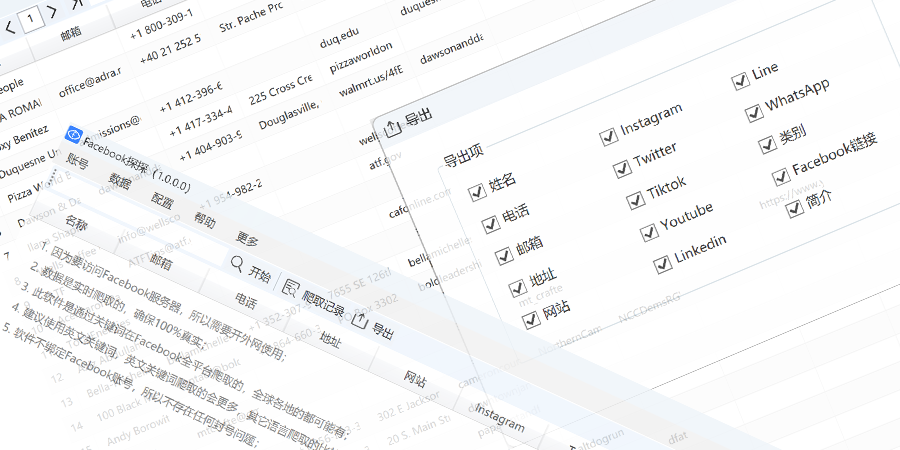Click the lower table 邮箱 column header
Viewport: 900px width, 450px height.
(x=161, y=262)
